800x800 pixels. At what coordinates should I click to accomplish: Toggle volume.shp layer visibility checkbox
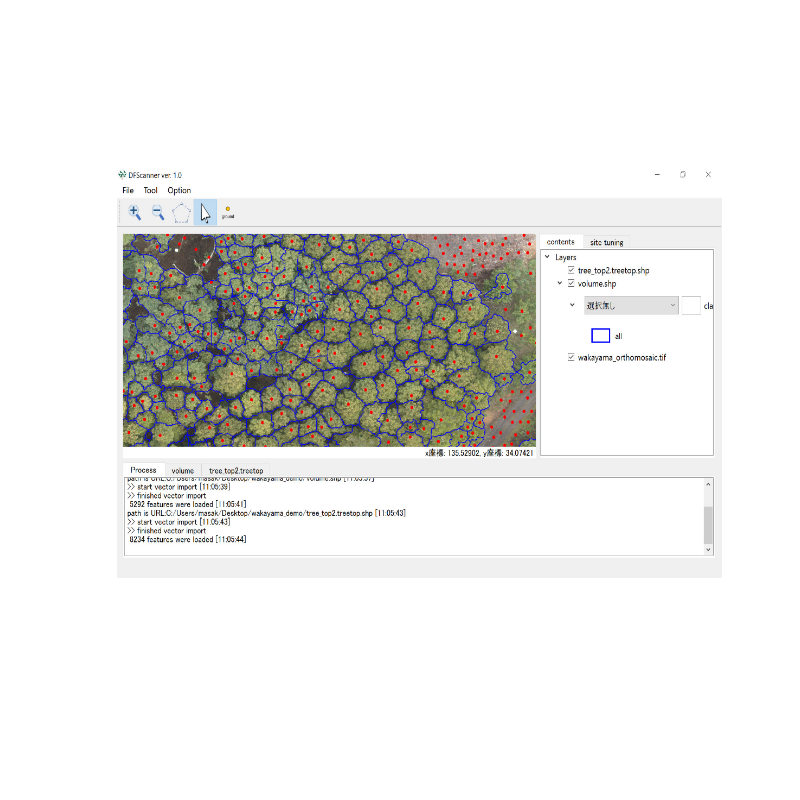(571, 283)
